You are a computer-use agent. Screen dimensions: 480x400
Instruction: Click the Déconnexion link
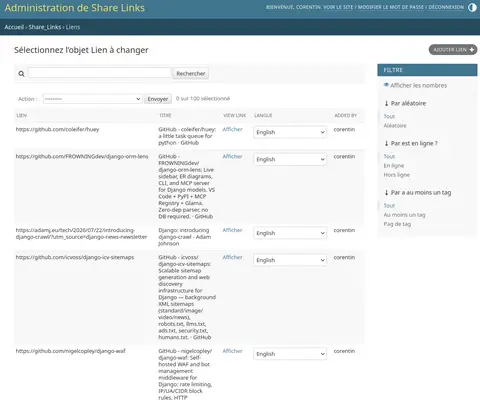point(446,7)
